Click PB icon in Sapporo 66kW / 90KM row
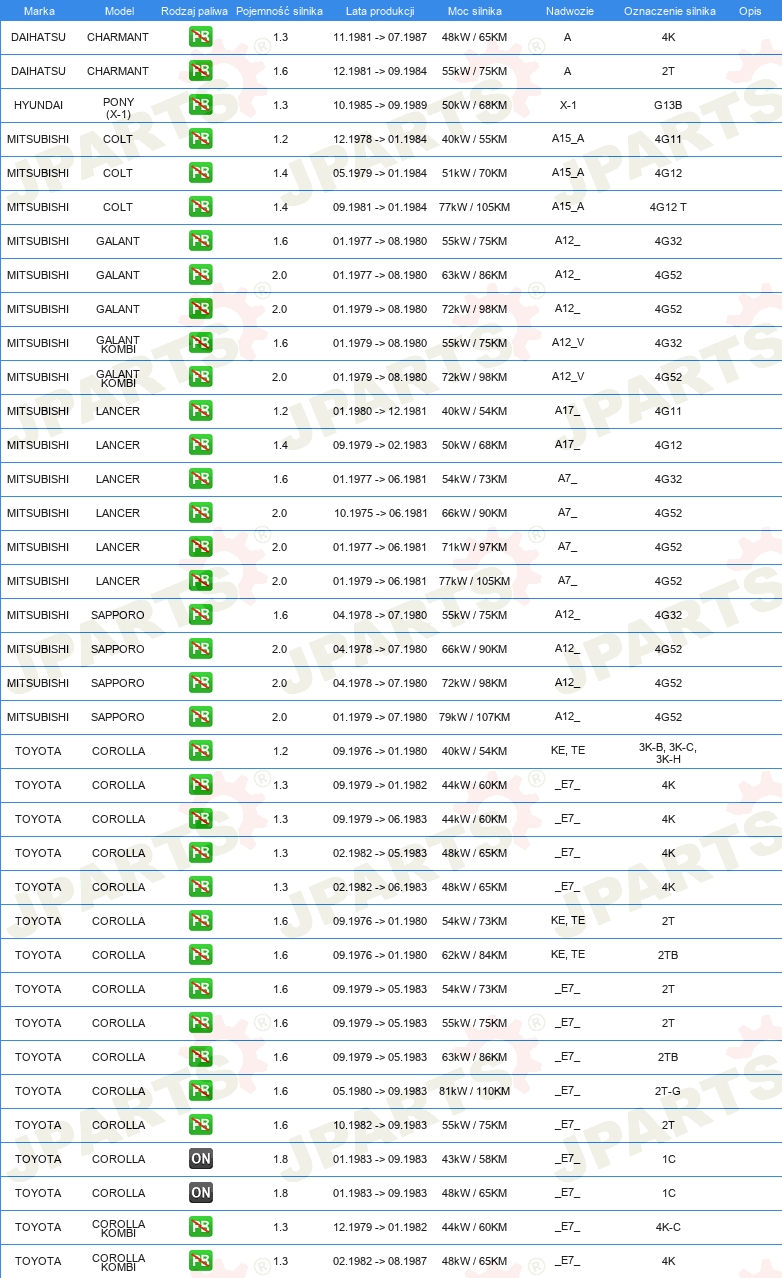Screen dimensions: 782x1278 click(x=201, y=649)
